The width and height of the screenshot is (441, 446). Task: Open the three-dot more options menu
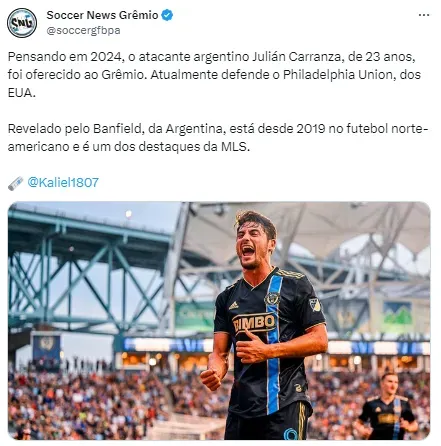(x=424, y=15)
